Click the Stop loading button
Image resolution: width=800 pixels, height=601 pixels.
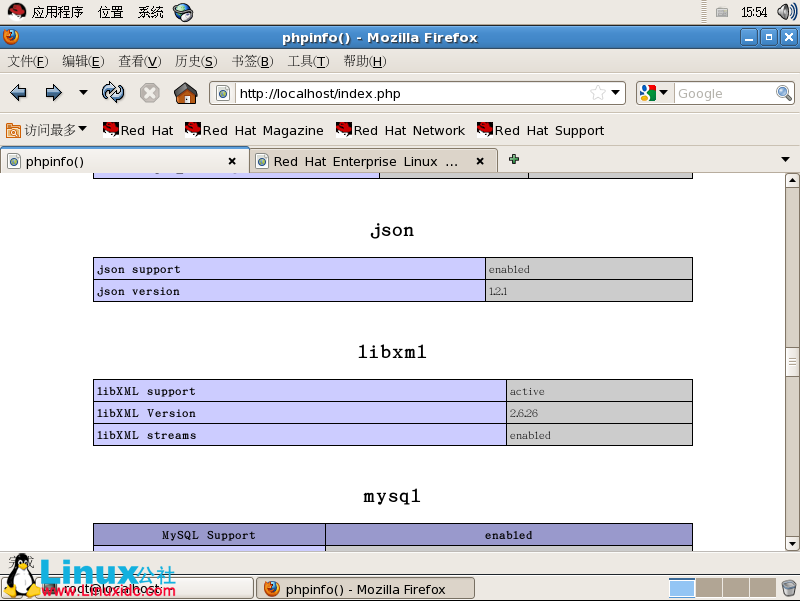click(x=149, y=93)
